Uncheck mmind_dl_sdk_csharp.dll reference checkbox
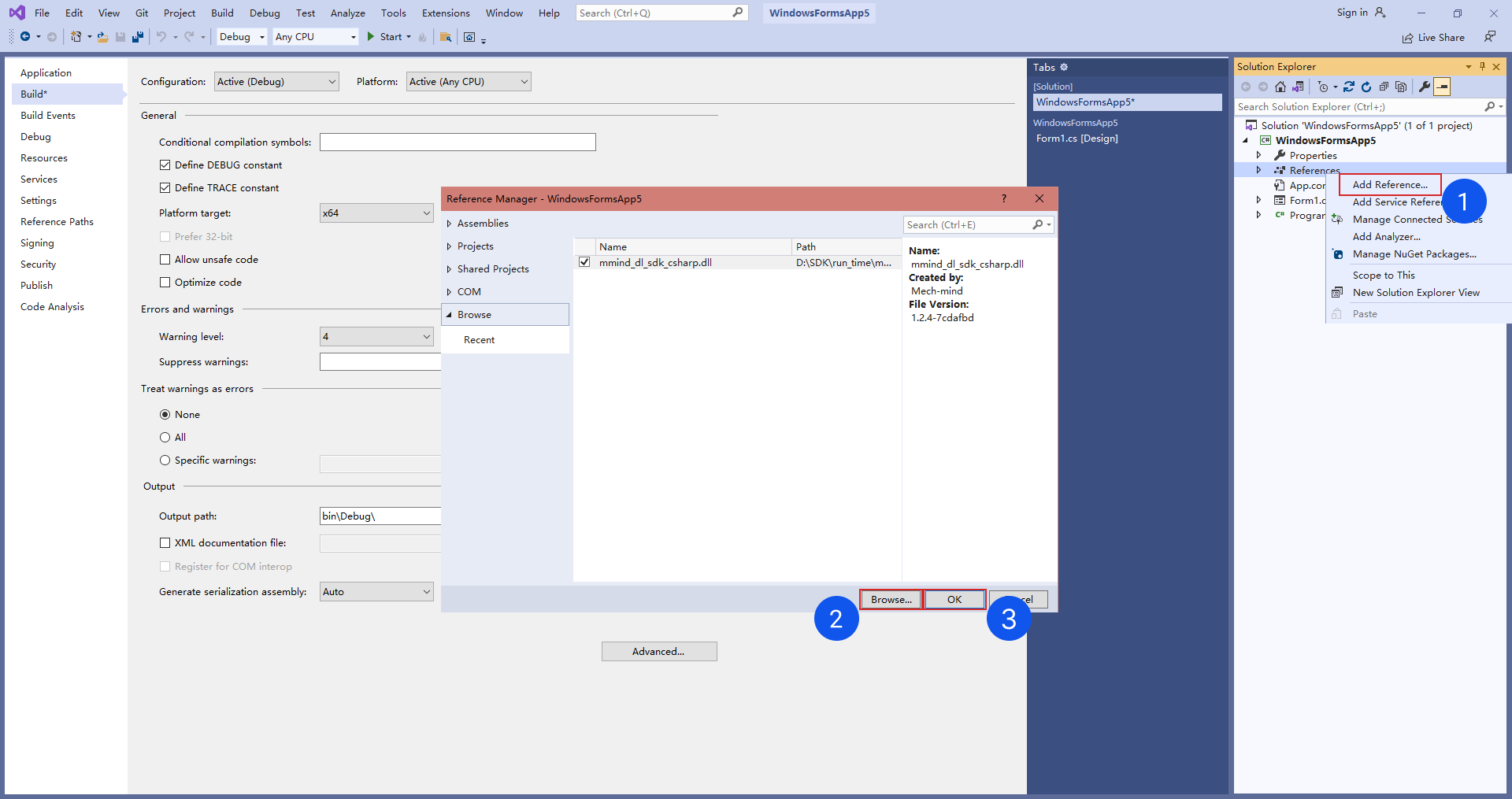Screen dimensions: 1512x799 (584, 262)
